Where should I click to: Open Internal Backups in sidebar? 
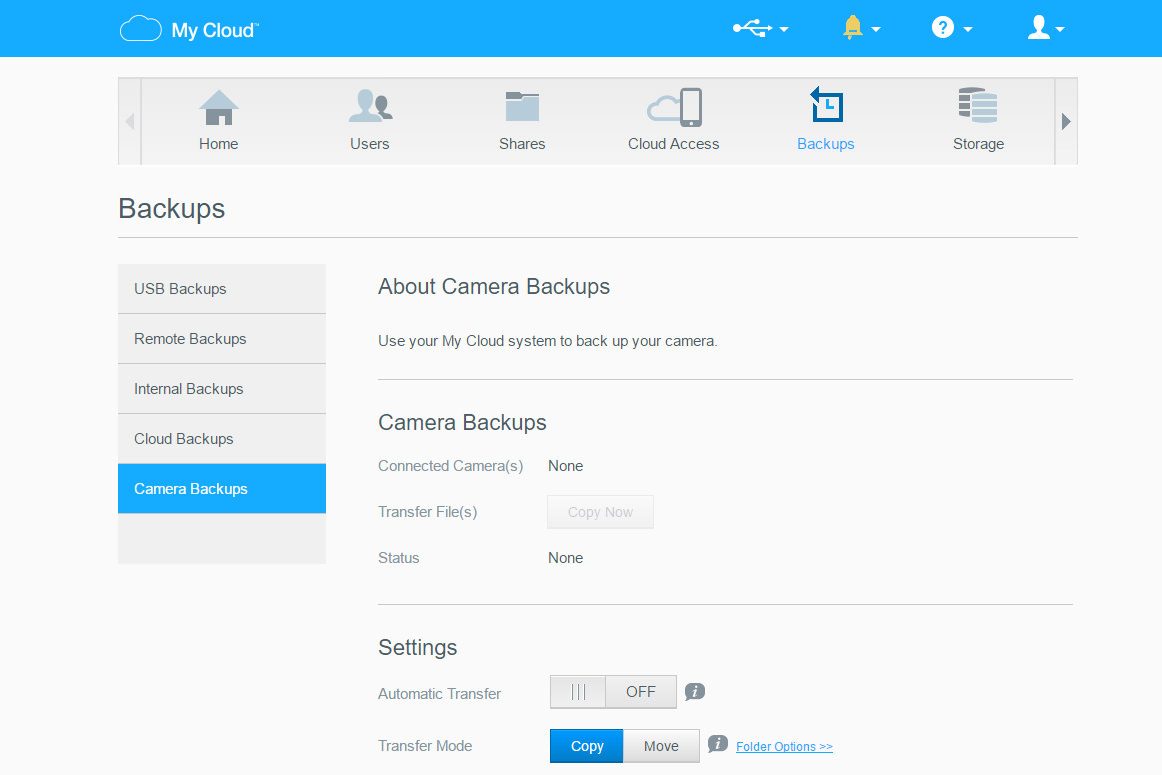222,389
